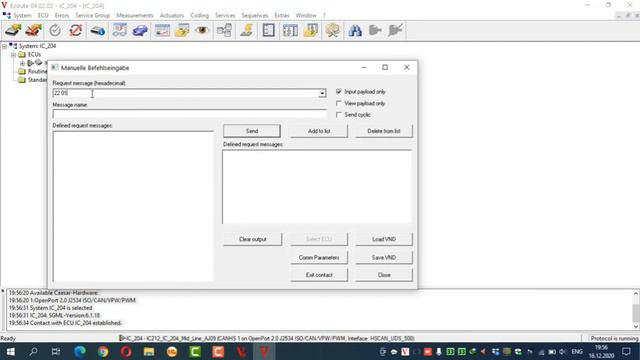This screenshot has height=360, width=640.
Task: Click the yellow folder window toolbar icon
Action: tap(182, 31)
